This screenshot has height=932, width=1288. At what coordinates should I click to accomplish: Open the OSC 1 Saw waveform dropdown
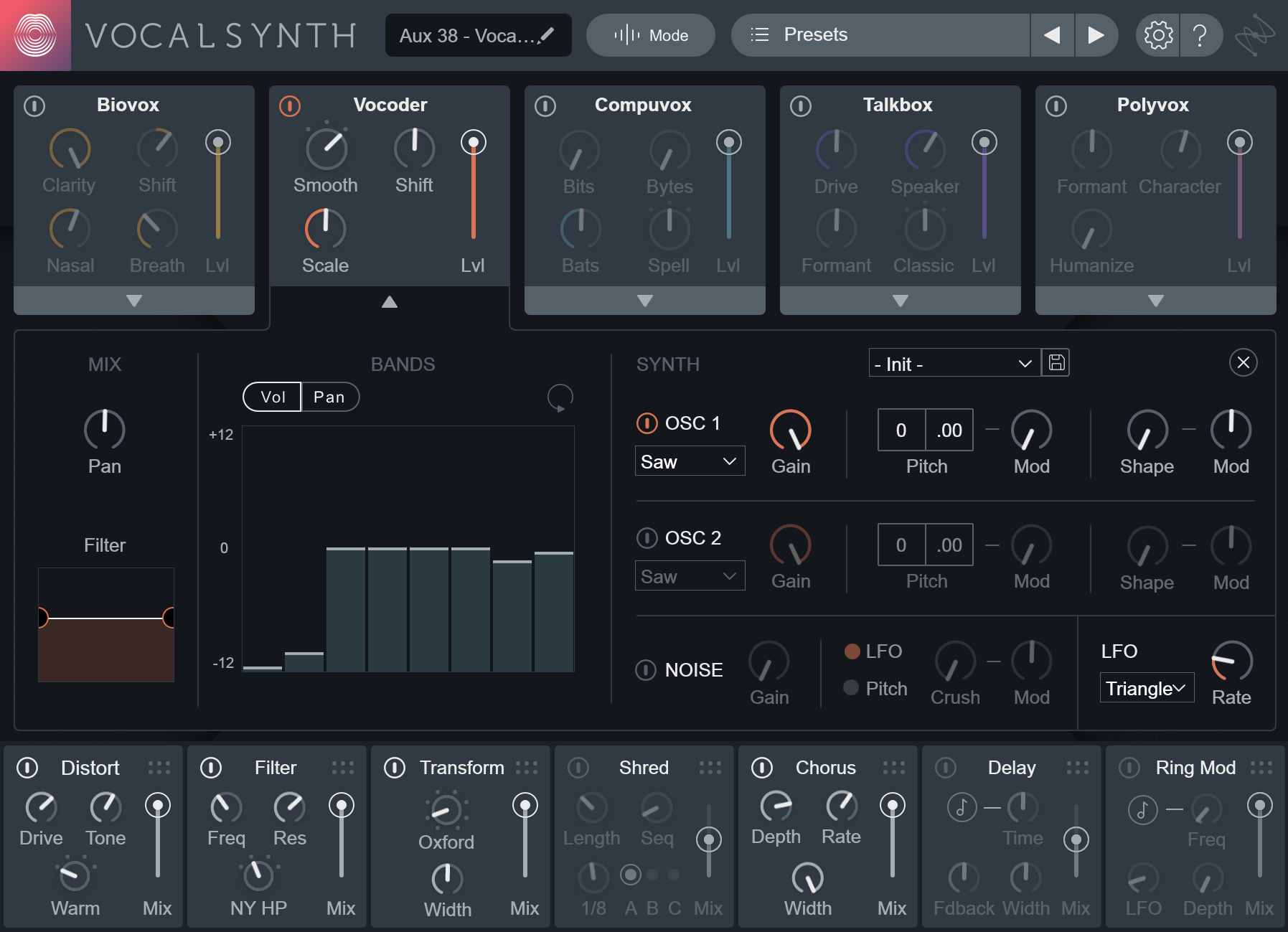click(x=690, y=461)
